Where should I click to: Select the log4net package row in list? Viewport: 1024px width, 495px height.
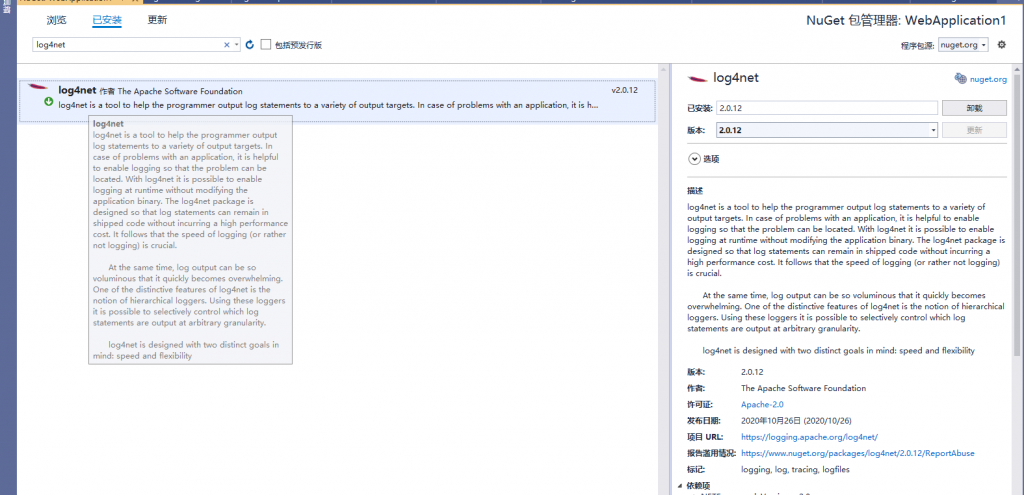pyautogui.click(x=337, y=101)
